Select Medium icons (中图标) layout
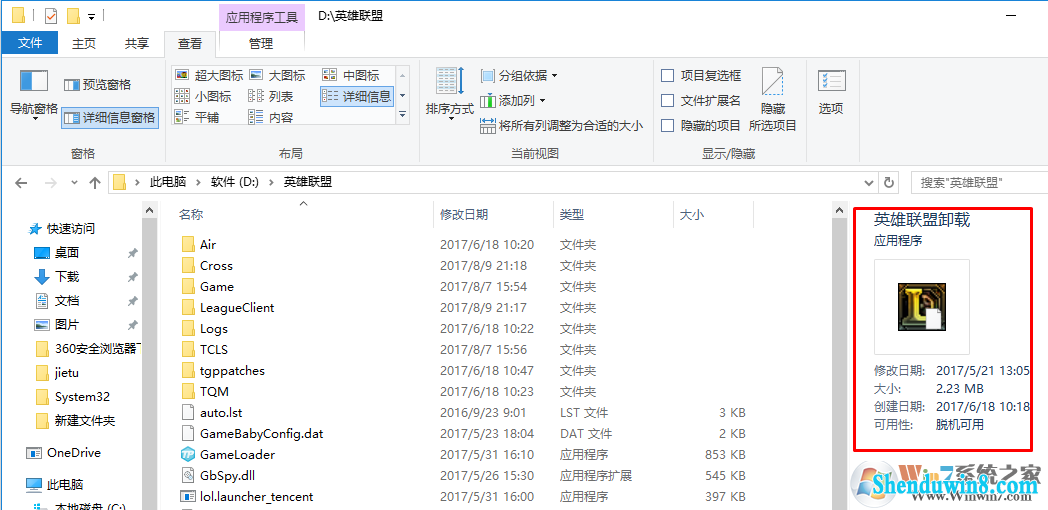Screen dimensions: 1048x510 (351, 76)
